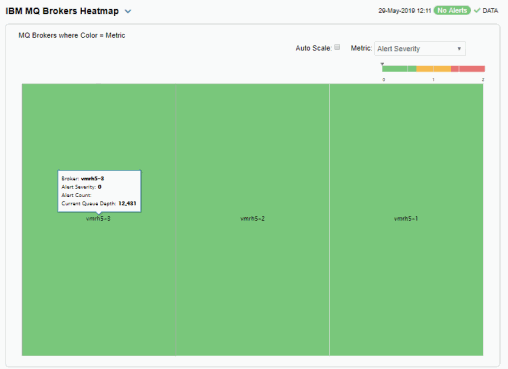
Task: Select the vmrh5-2 broker heatmap cell
Action: pos(252,220)
